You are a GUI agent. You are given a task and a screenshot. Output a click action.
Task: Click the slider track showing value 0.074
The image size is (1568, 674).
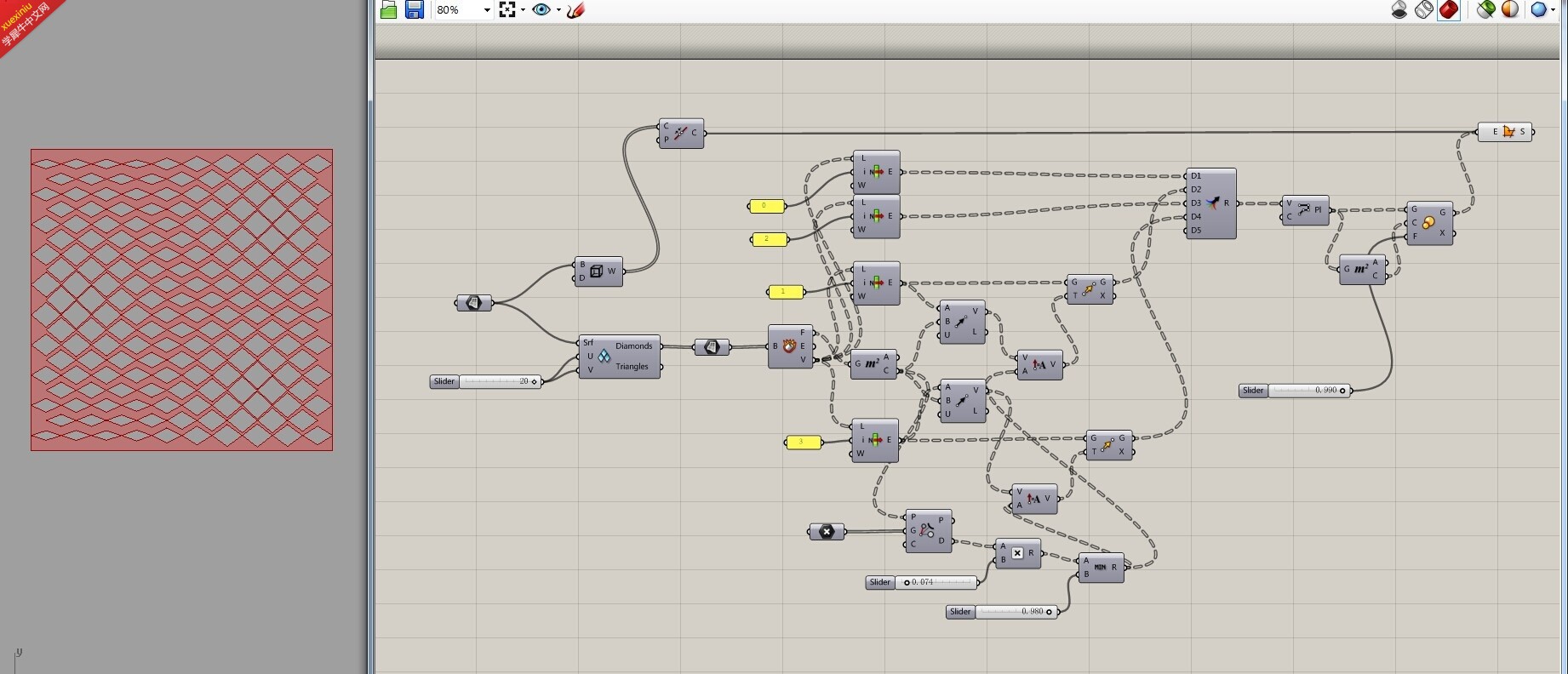(x=935, y=583)
